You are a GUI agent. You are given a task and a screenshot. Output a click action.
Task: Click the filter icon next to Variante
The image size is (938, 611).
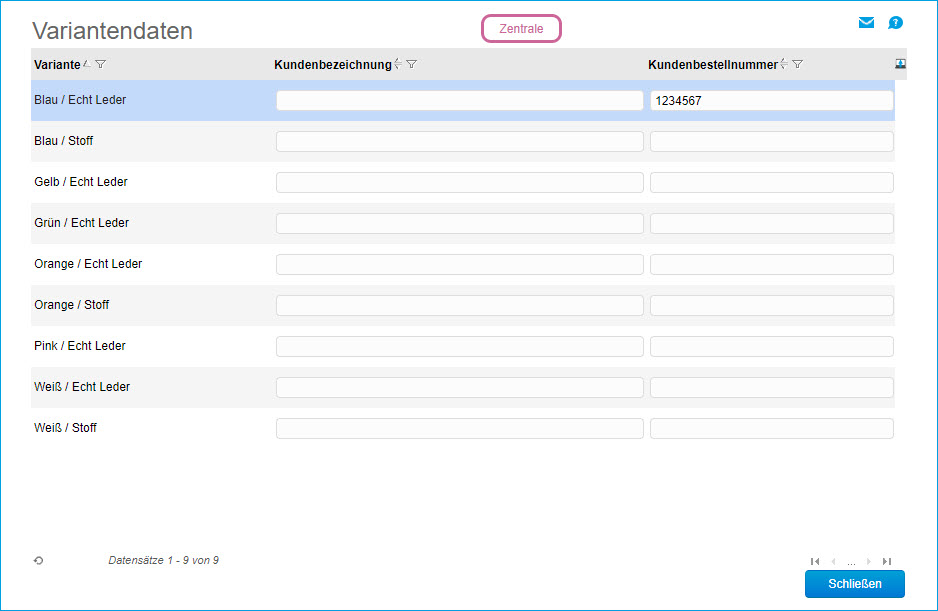[x=100, y=64]
